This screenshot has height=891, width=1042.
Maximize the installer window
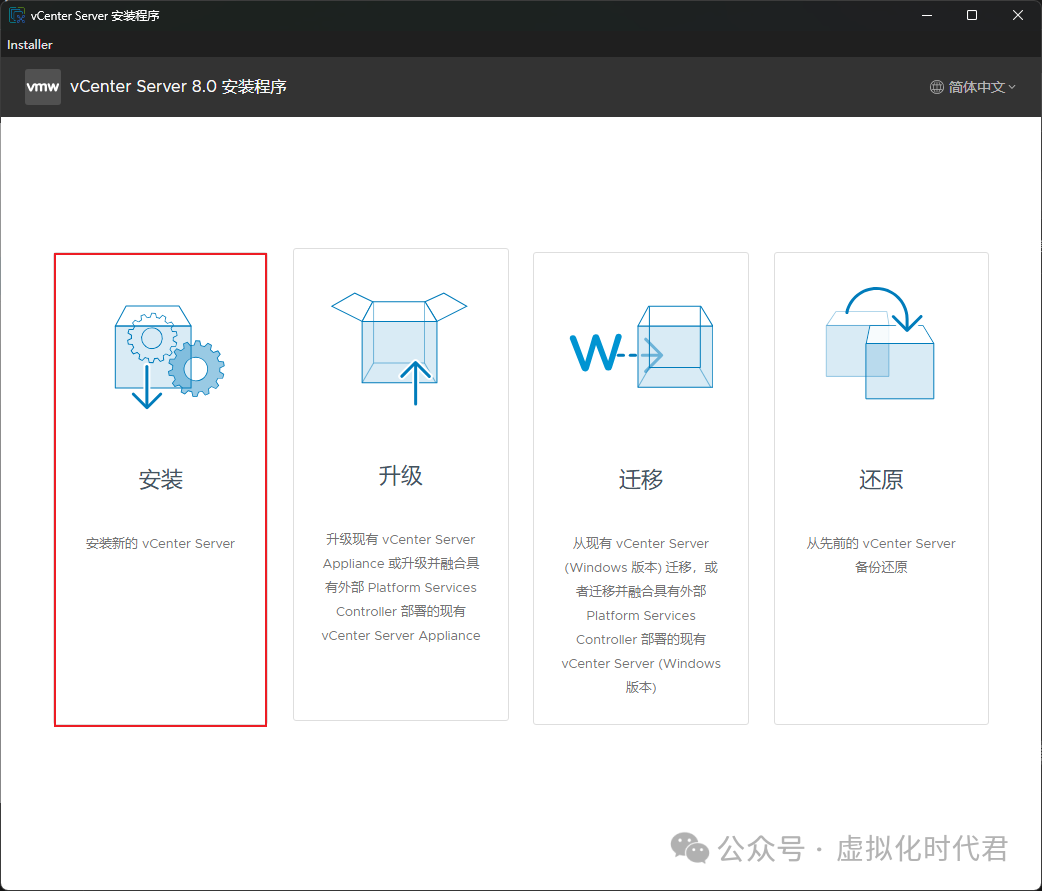(x=972, y=15)
